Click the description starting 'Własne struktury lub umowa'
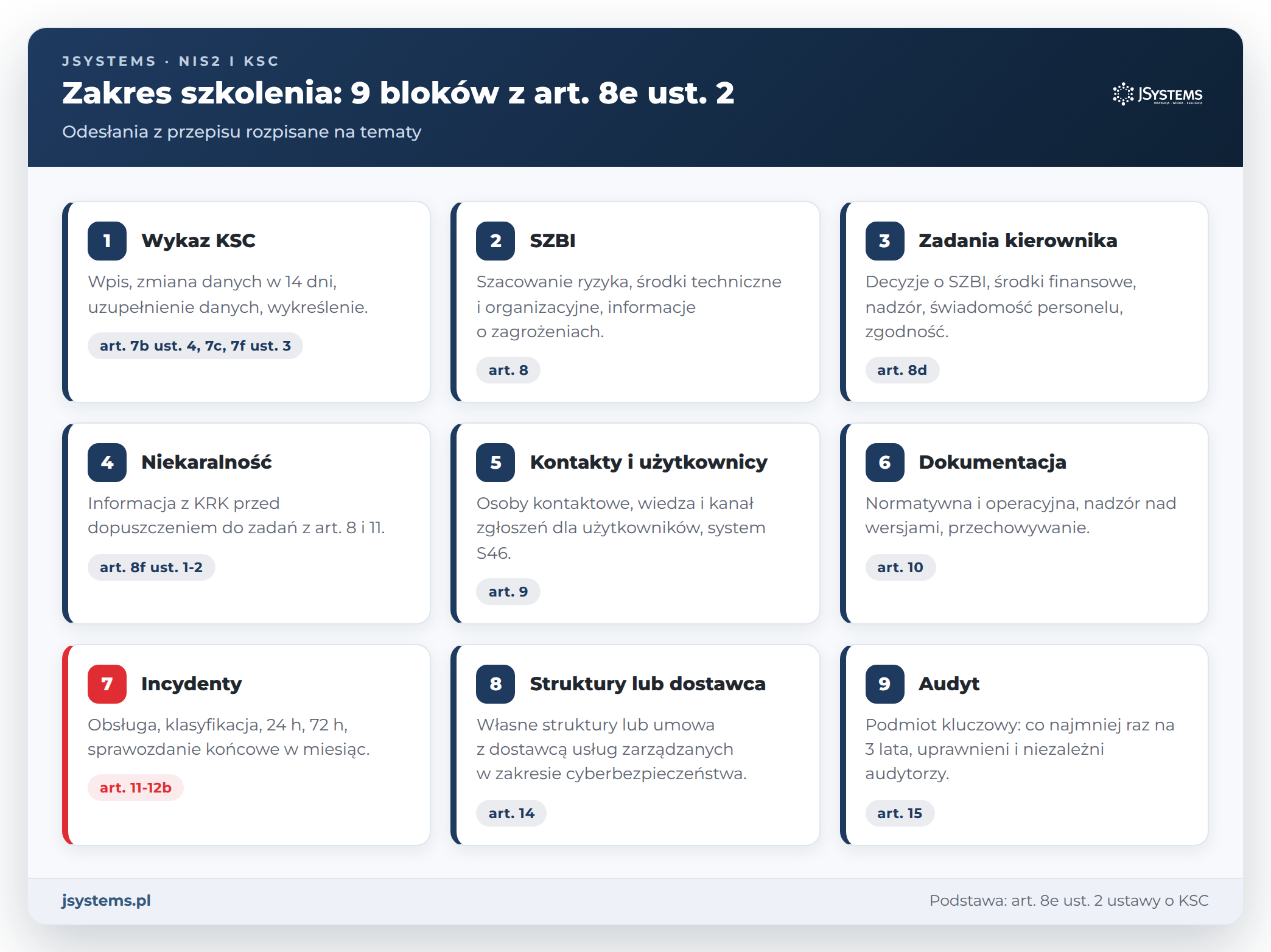The image size is (1271, 952). pyautogui.click(x=611, y=749)
